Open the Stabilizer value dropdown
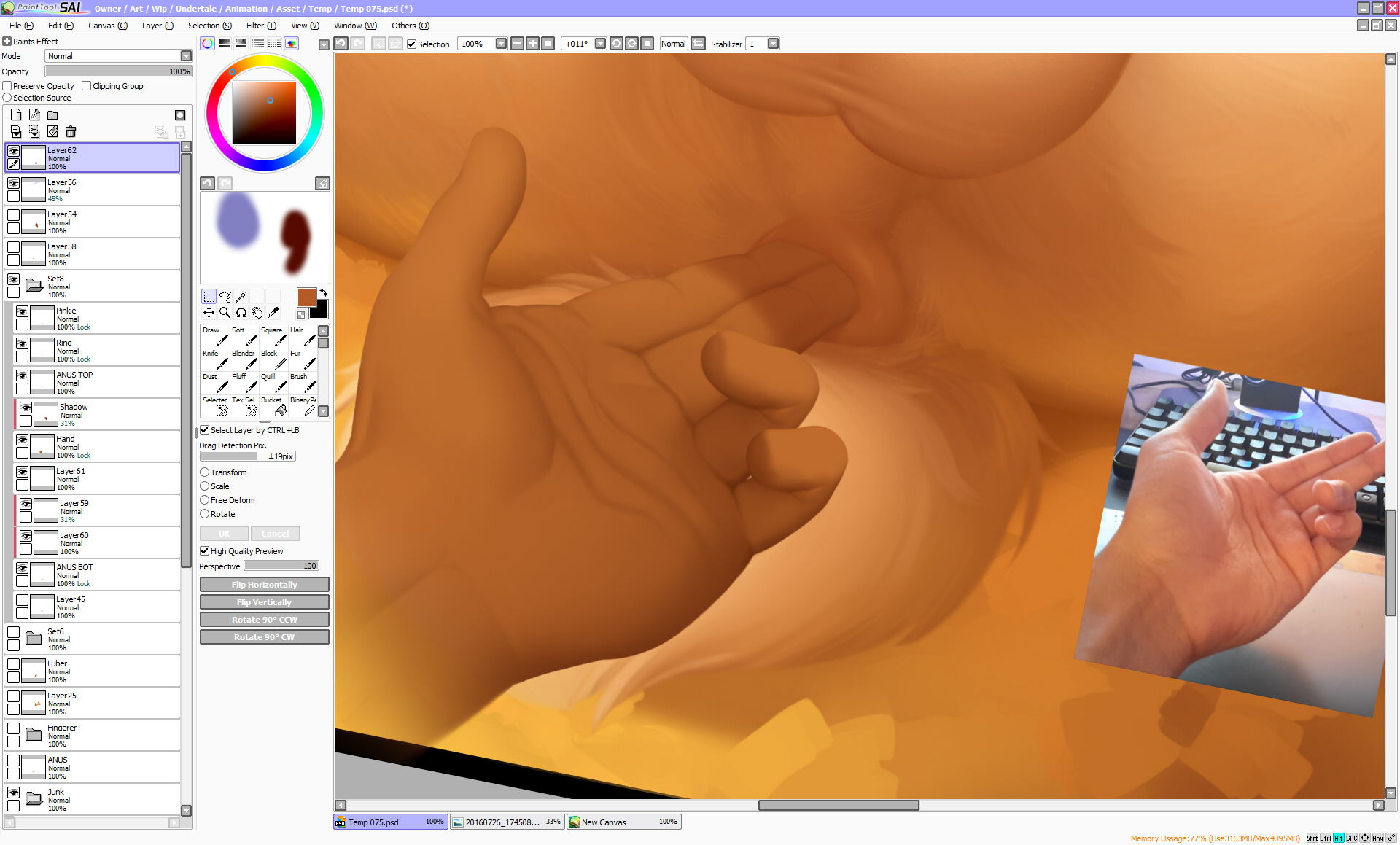The image size is (1400, 845). tap(773, 44)
